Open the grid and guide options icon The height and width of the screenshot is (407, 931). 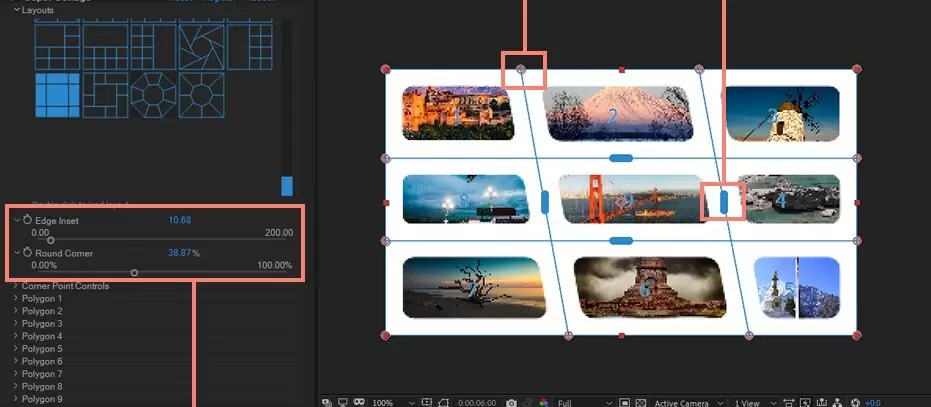tap(427, 403)
